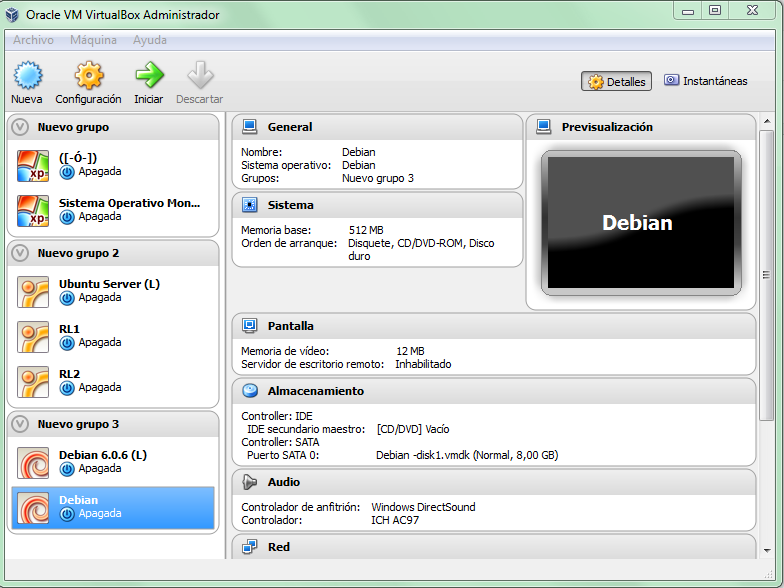Click power state icon under ([-Ó-])
The image size is (784, 588).
pos(67,172)
